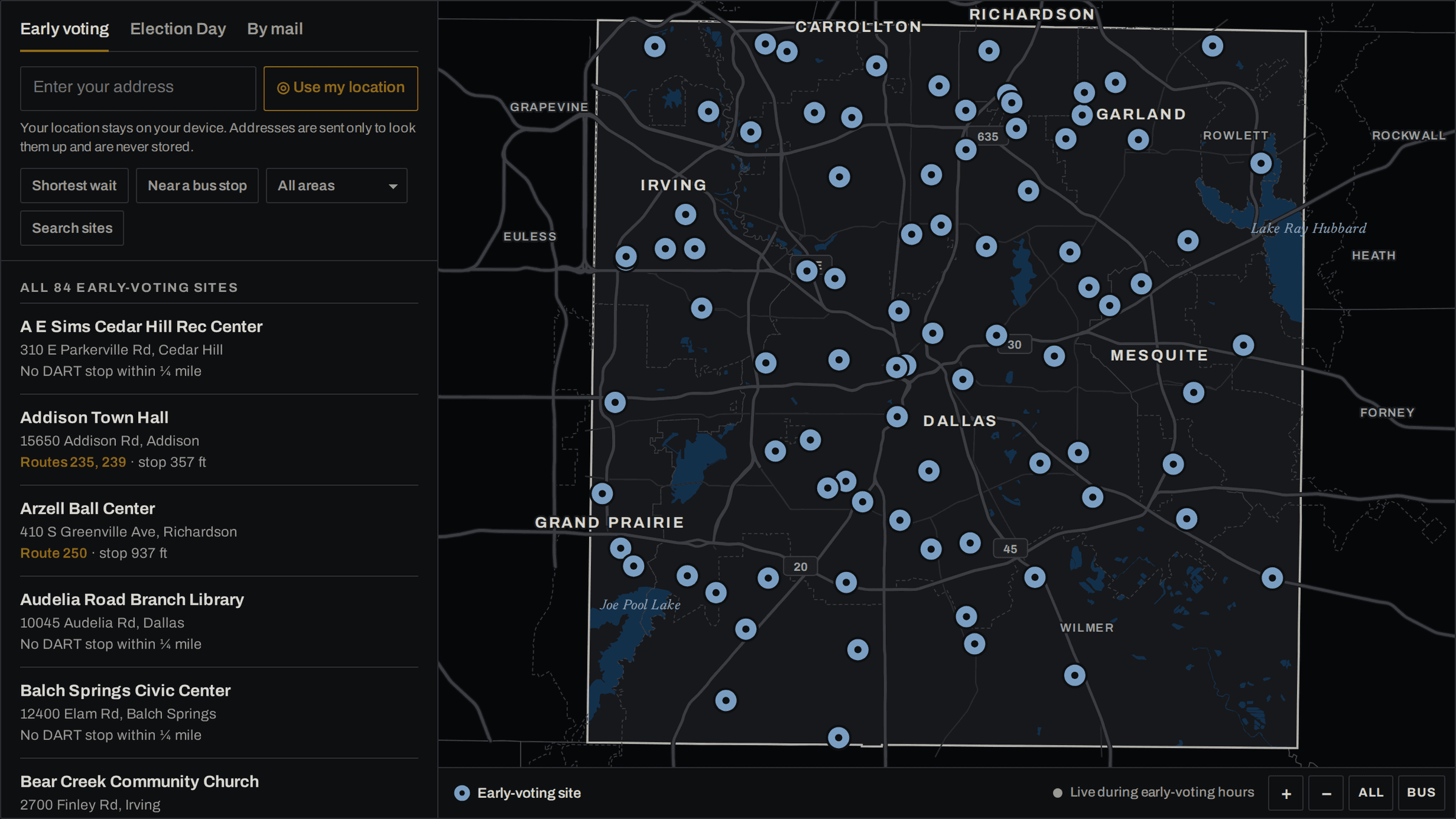Open the By mail tab
The width and height of the screenshot is (1456, 819).
(275, 29)
